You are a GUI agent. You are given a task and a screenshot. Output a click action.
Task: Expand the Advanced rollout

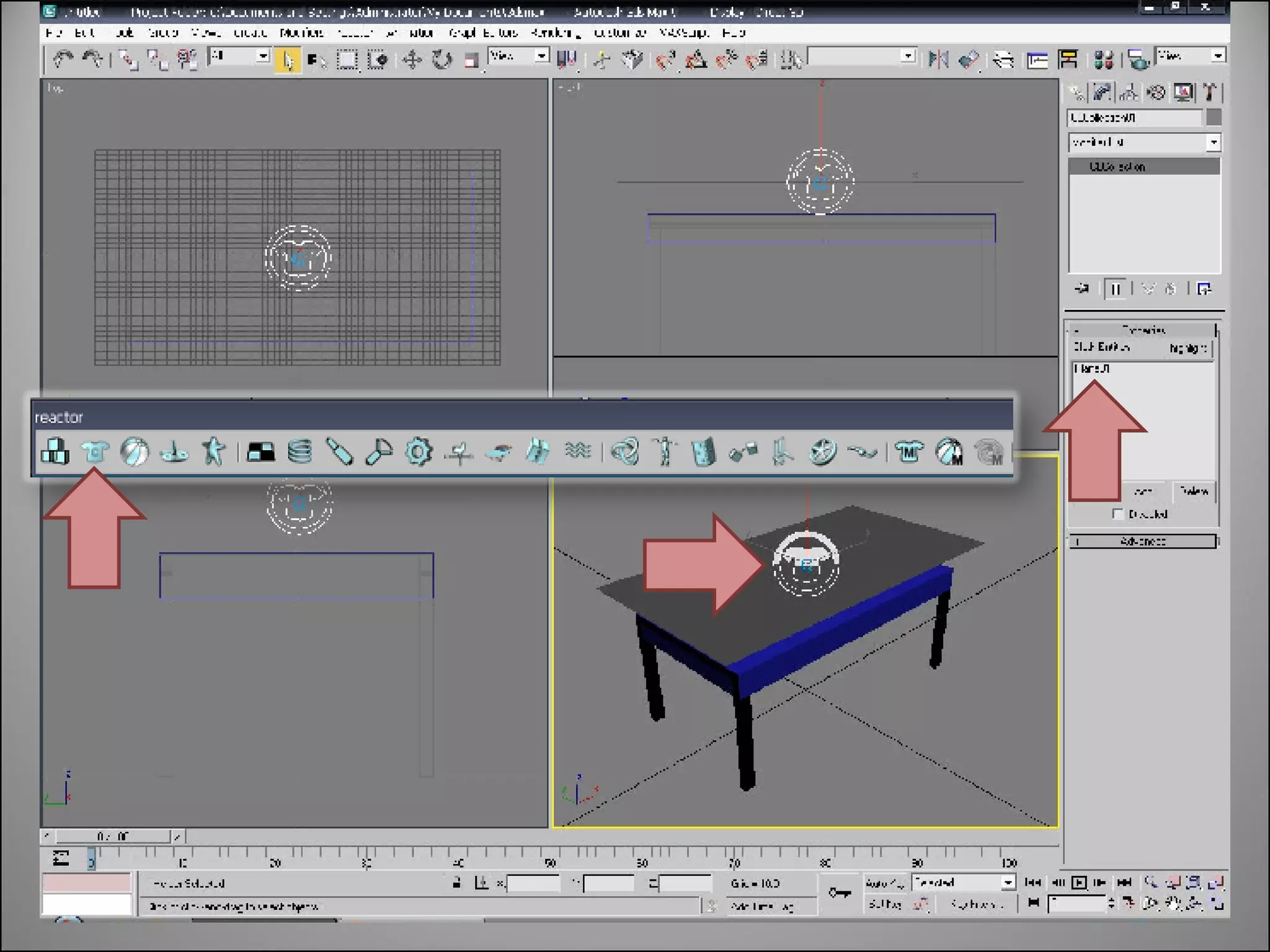(1143, 542)
